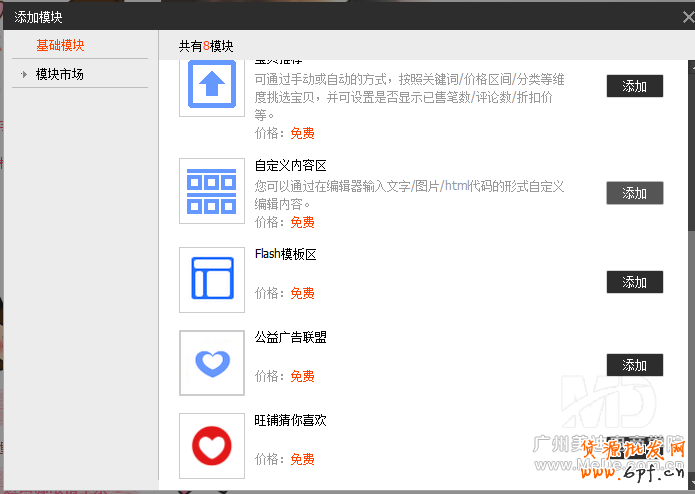Screen dimensions: 695x494
Task: Click the 共有8模块 count header
Action: point(206,46)
